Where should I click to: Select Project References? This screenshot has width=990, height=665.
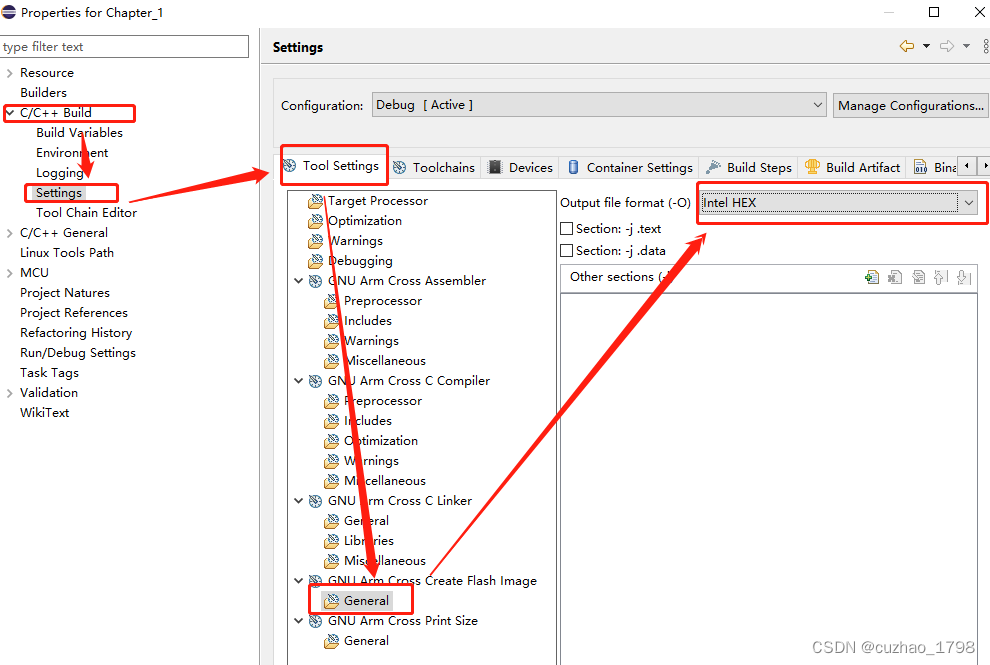73,313
